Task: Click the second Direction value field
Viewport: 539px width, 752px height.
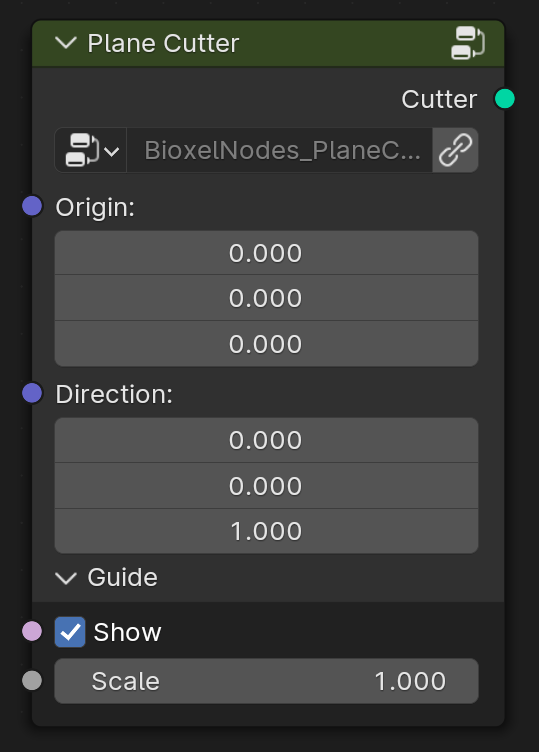Action: tap(266, 486)
